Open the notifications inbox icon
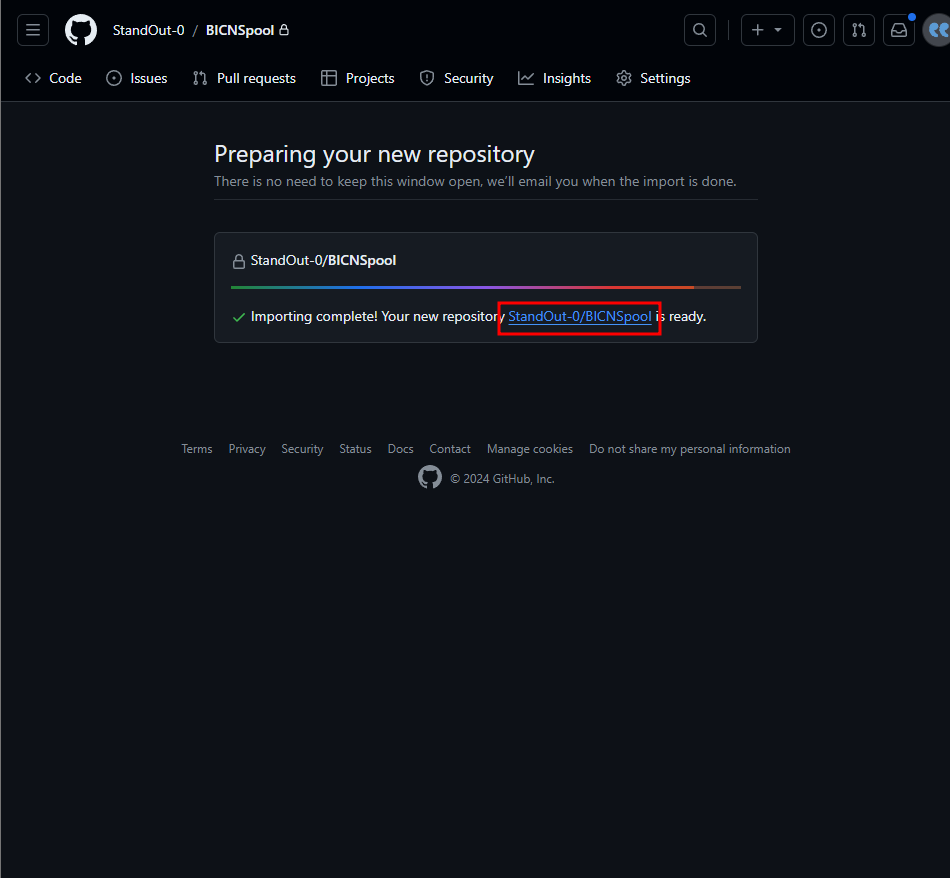Image resolution: width=950 pixels, height=878 pixels. (x=899, y=30)
